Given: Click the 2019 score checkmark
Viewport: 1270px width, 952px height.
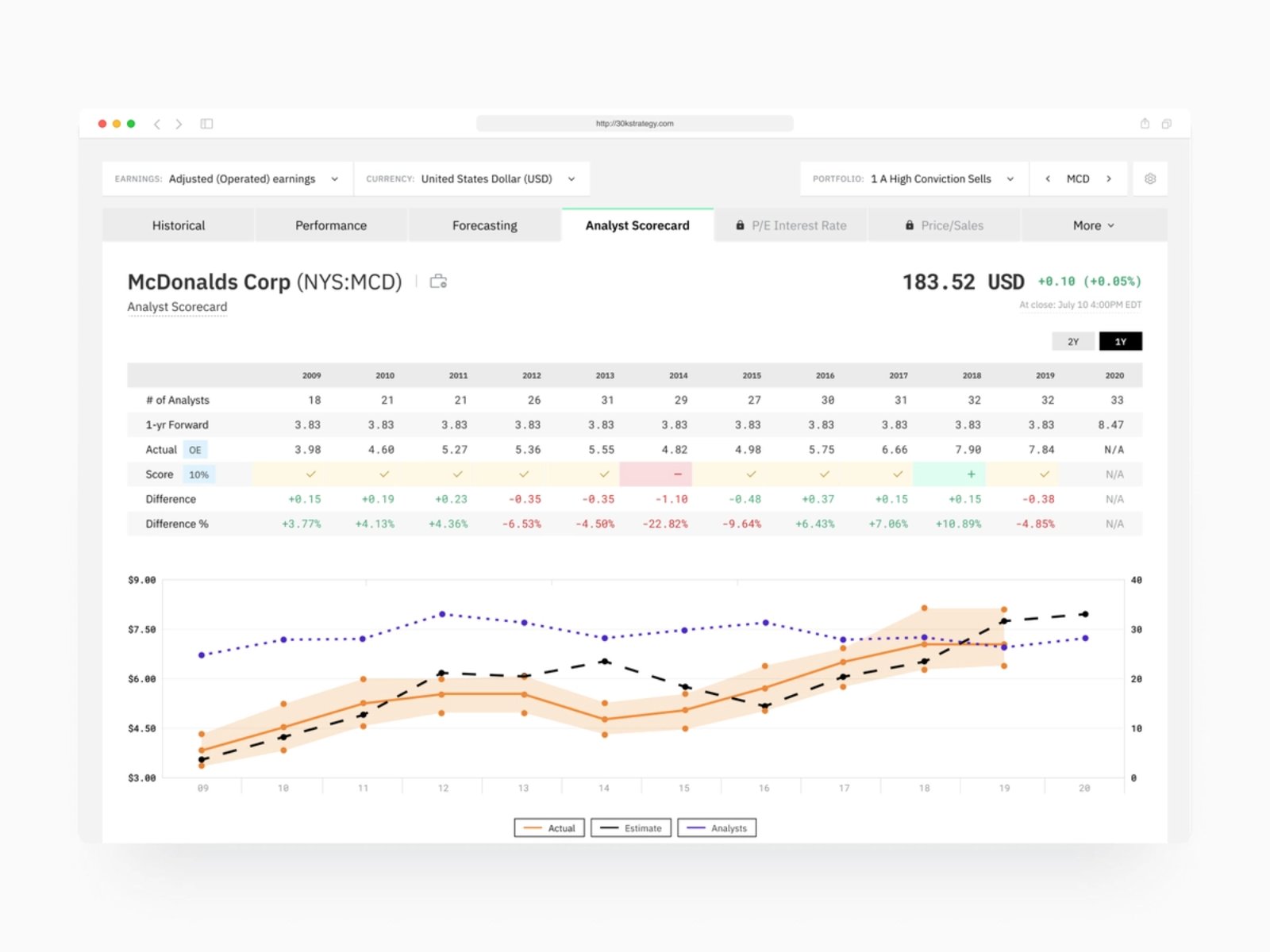Looking at the screenshot, I should point(1045,474).
